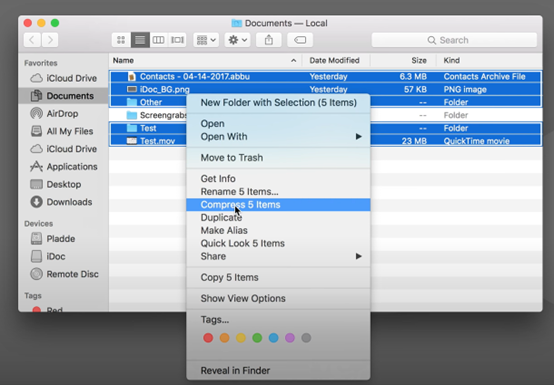This screenshot has height=385, width=554.
Task: Open the item arrangement dropdown
Action: (206, 40)
